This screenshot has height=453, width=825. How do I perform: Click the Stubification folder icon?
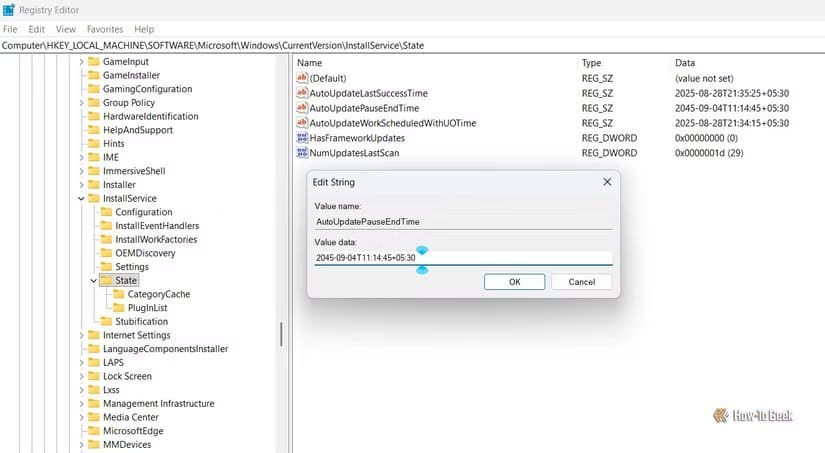[106, 321]
